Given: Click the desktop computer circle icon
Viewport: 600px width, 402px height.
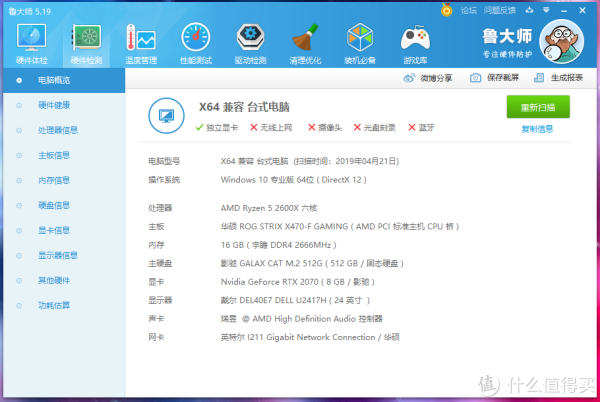Looking at the screenshot, I should [x=166, y=116].
